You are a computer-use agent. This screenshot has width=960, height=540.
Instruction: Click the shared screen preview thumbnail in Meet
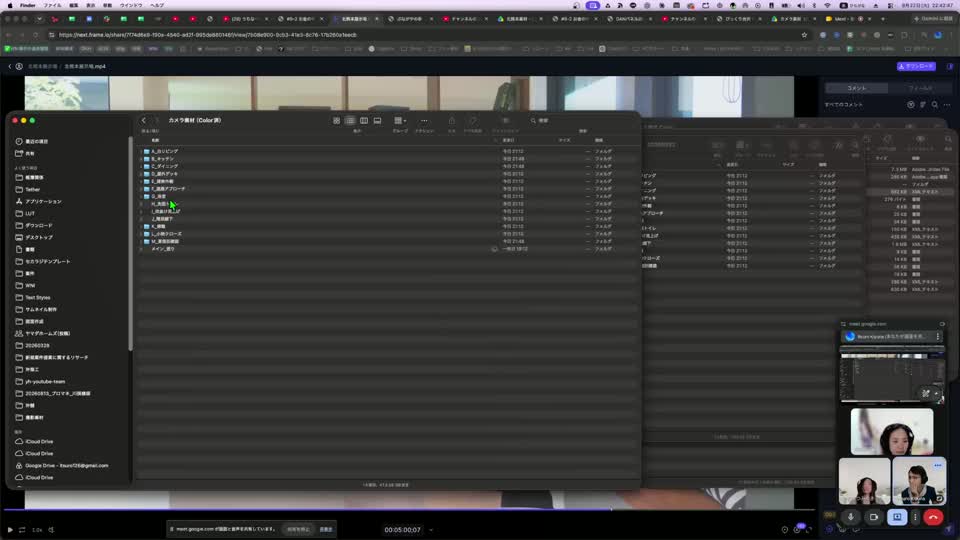(892, 377)
